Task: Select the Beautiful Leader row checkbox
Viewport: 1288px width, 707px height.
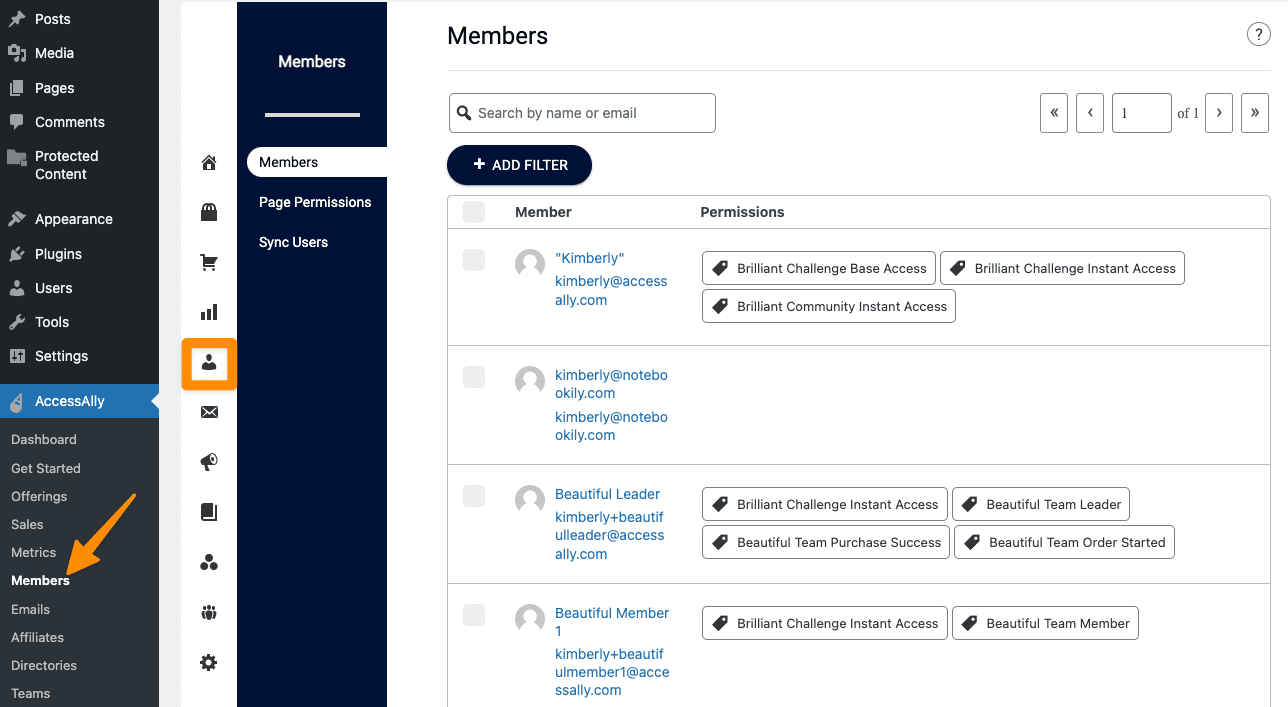Action: click(474, 496)
